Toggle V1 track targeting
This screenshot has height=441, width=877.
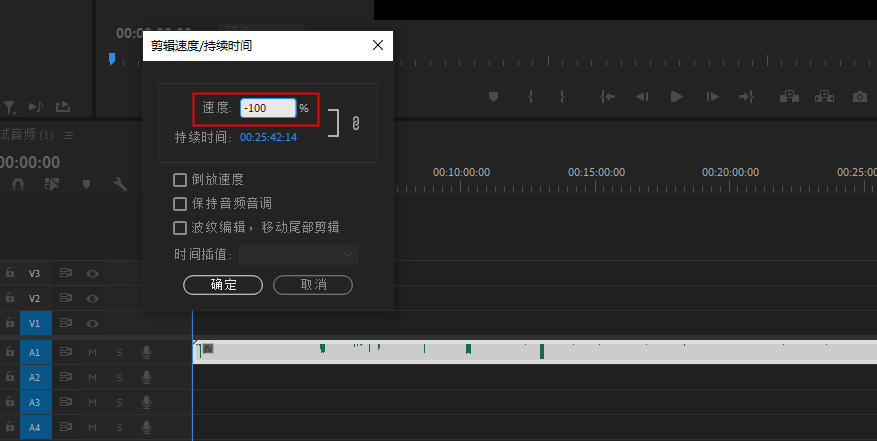pos(36,323)
